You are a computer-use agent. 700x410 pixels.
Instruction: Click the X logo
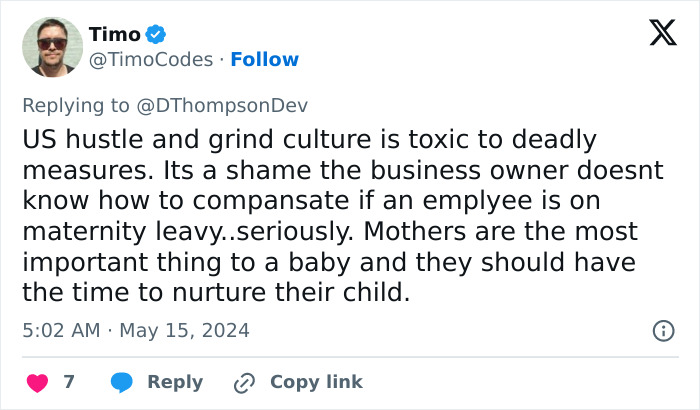pos(655,35)
